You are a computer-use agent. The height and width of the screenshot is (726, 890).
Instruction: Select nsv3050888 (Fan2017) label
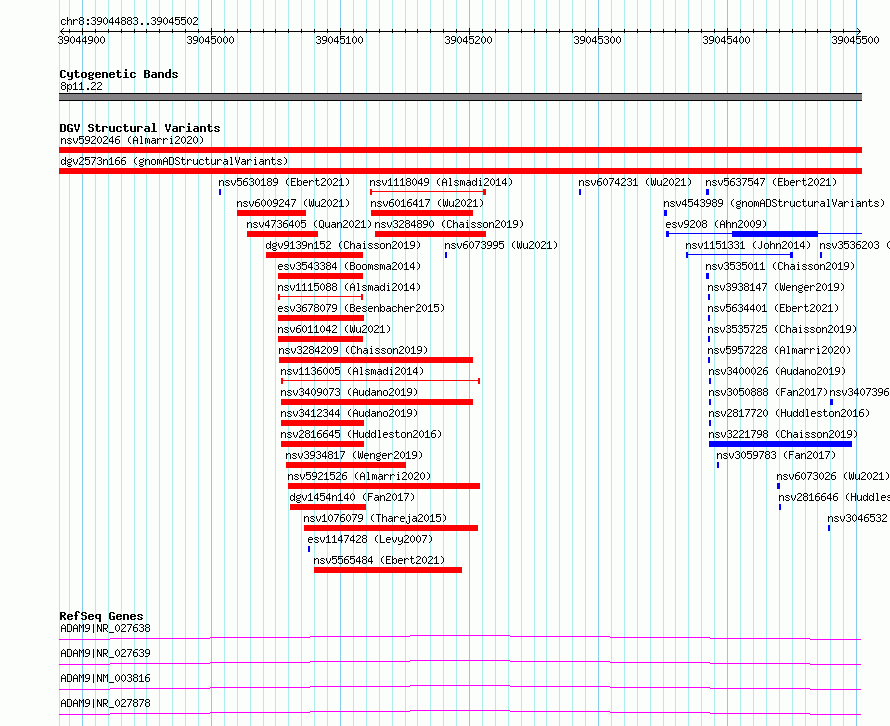tap(768, 392)
